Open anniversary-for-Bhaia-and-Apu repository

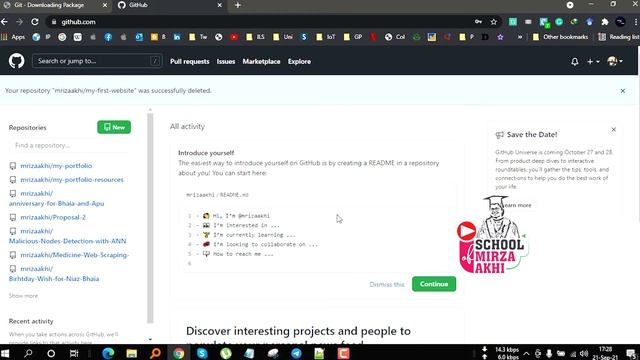tap(56, 198)
